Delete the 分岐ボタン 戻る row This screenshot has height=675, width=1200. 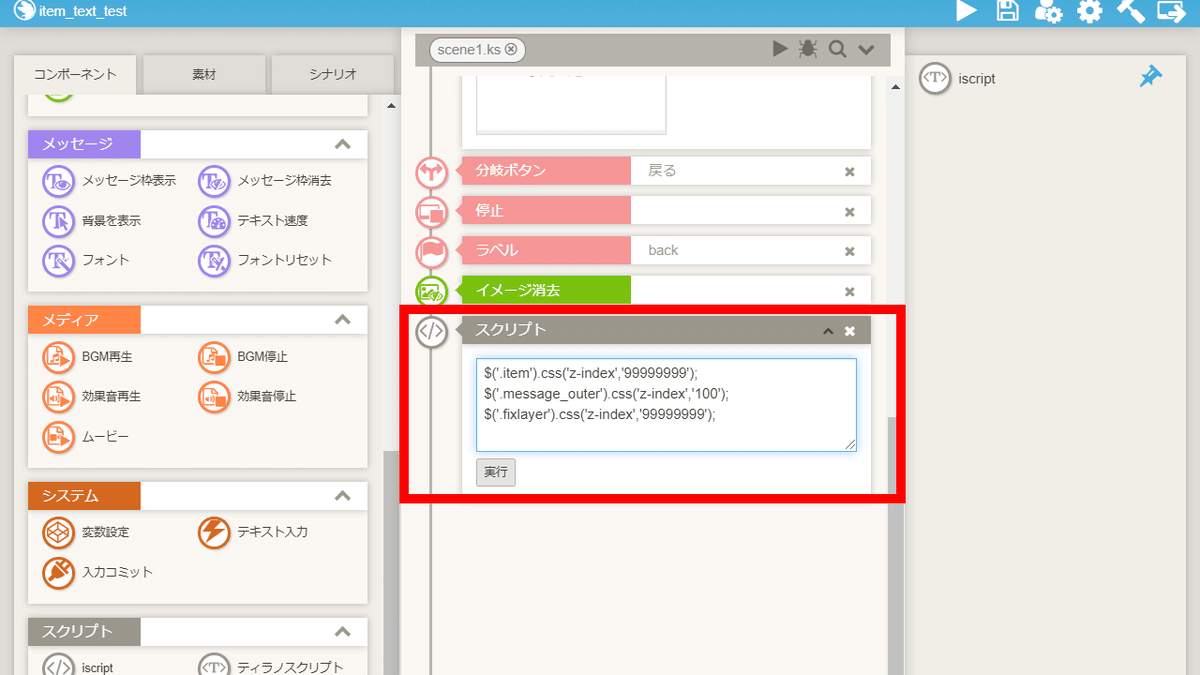click(850, 171)
